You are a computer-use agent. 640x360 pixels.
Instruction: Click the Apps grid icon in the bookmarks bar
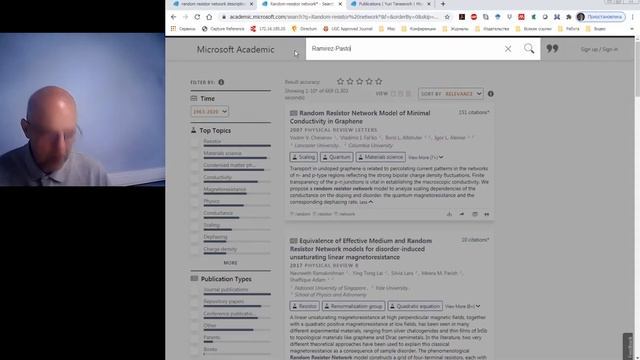173,29
